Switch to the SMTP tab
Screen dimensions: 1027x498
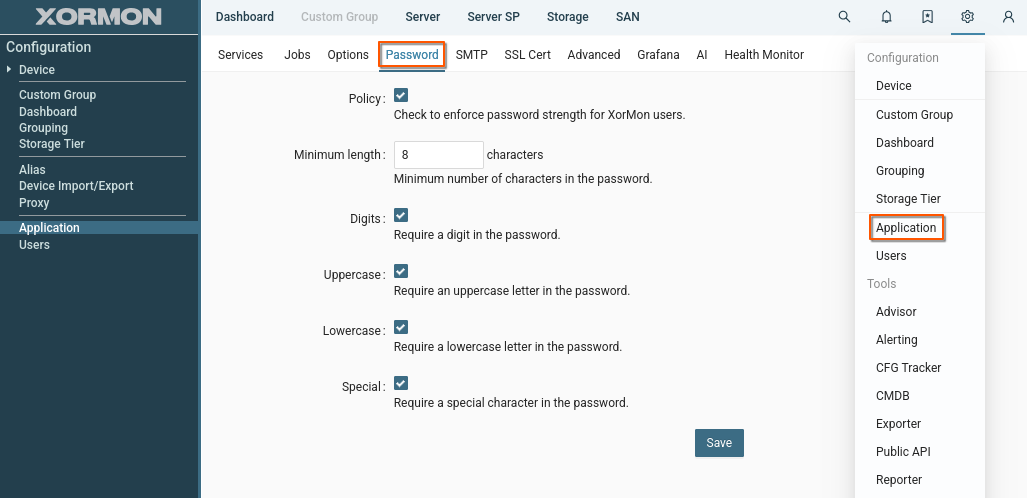pyautogui.click(x=472, y=55)
